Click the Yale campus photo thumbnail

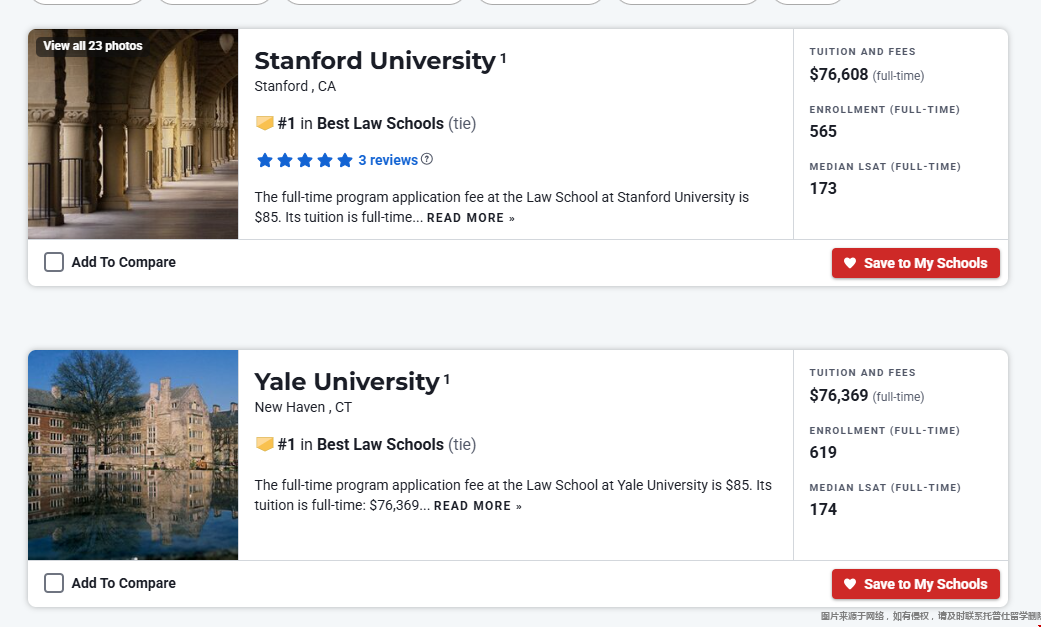click(x=133, y=455)
